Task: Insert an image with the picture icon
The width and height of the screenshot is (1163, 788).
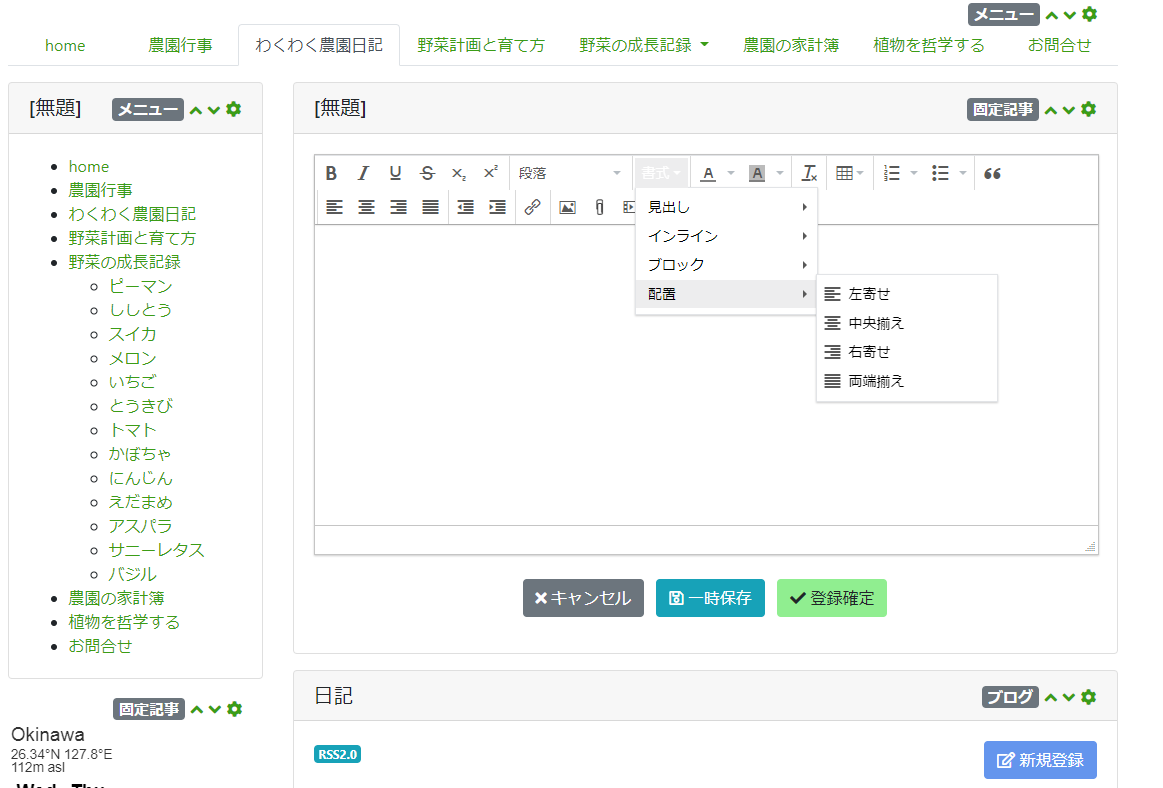Action: [x=567, y=207]
